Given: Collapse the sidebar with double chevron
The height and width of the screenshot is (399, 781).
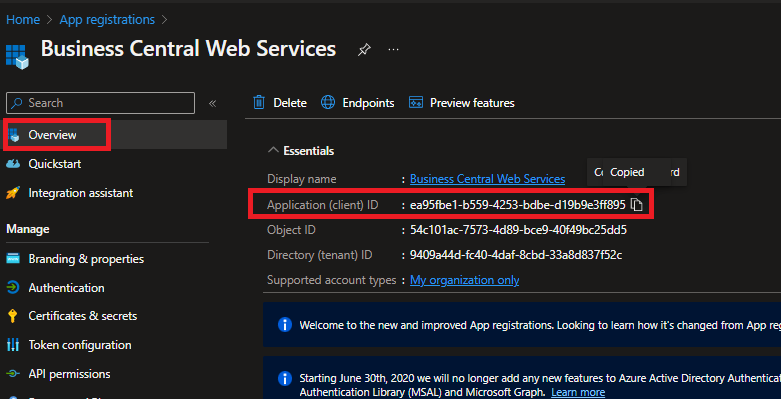Looking at the screenshot, I should (213, 103).
